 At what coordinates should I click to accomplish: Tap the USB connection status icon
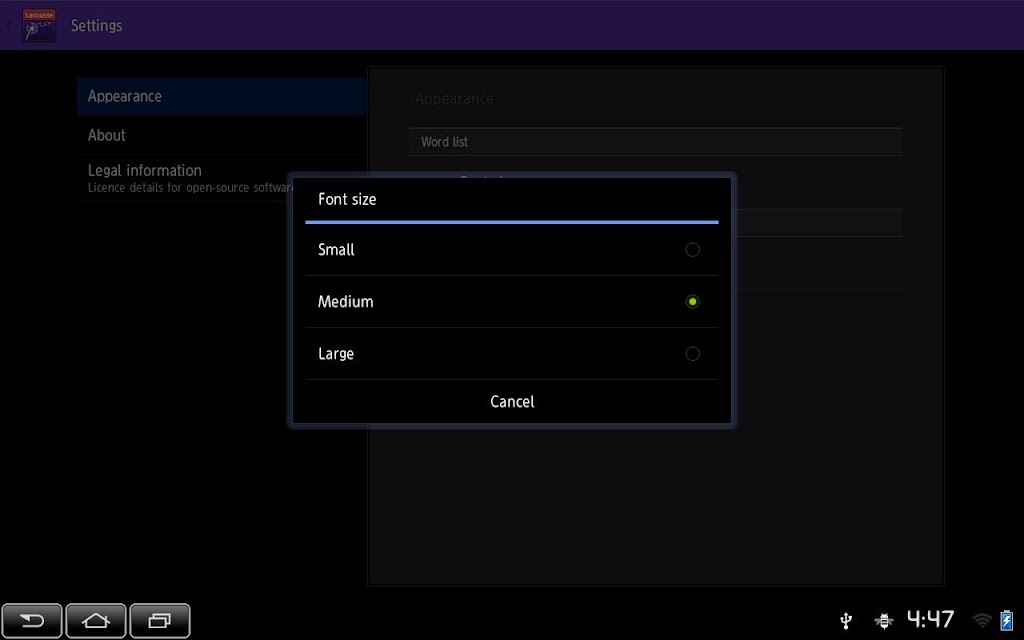(x=846, y=620)
